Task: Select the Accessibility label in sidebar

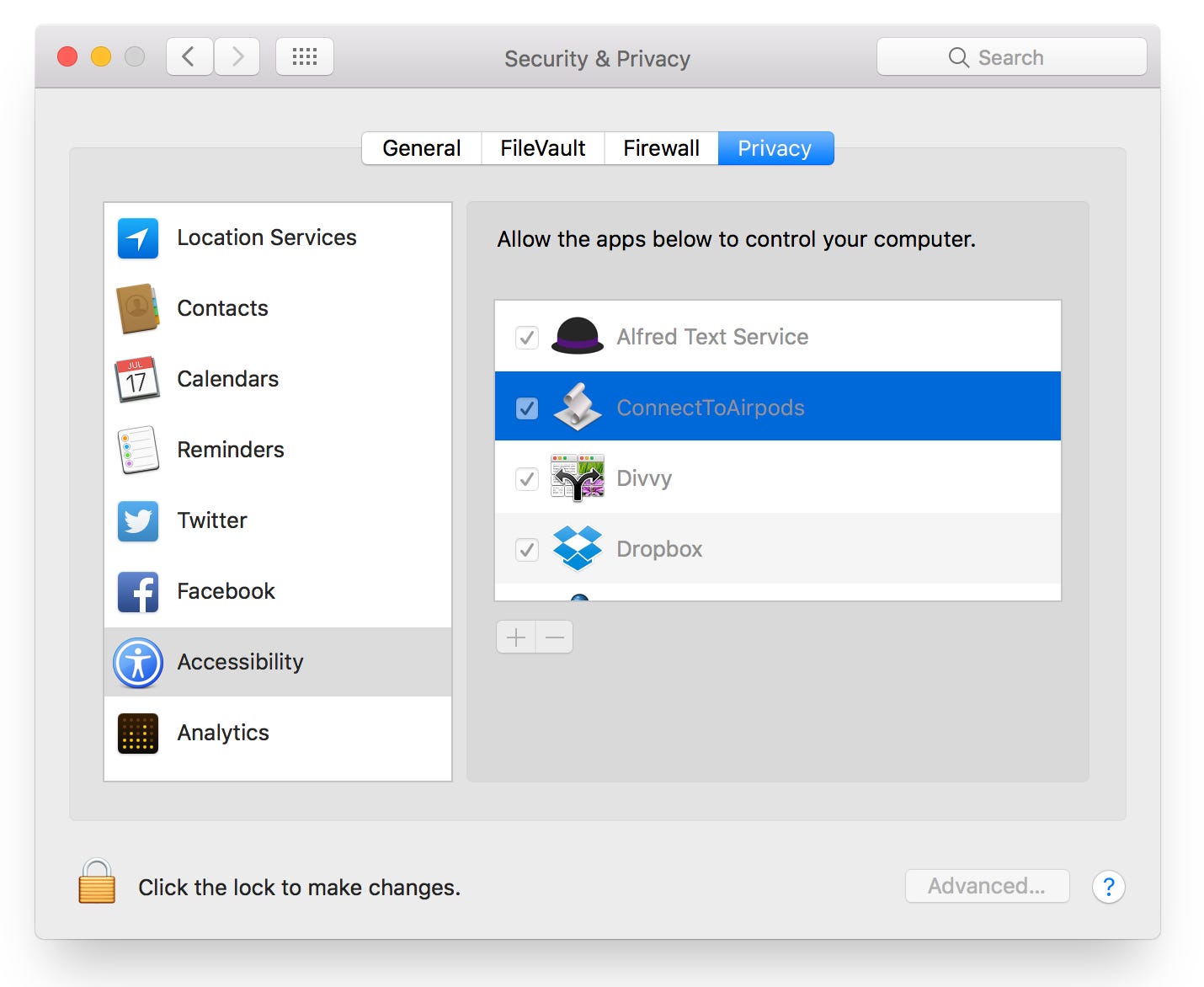Action: [x=241, y=662]
